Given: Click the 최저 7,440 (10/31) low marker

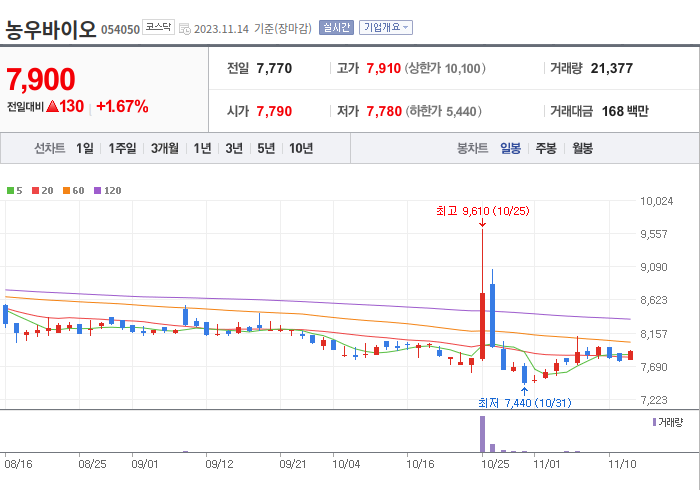Looking at the screenshot, I should 525,403.
